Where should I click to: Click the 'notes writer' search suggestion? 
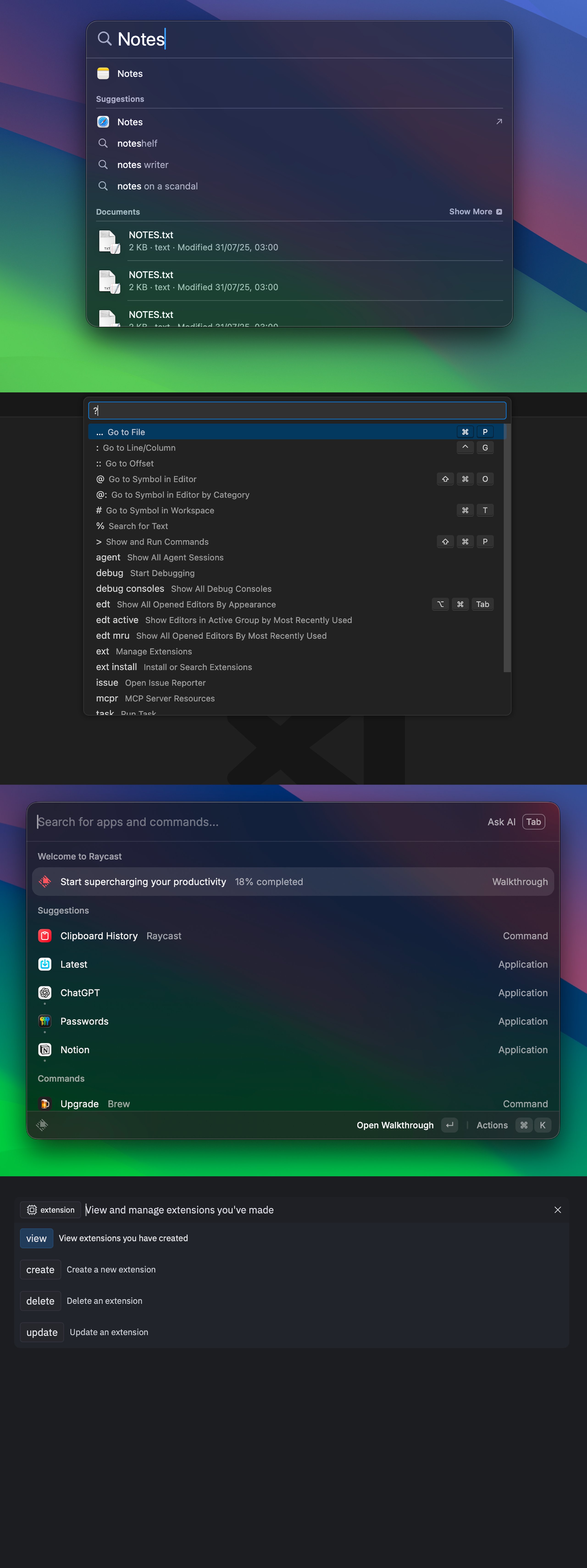coord(143,165)
